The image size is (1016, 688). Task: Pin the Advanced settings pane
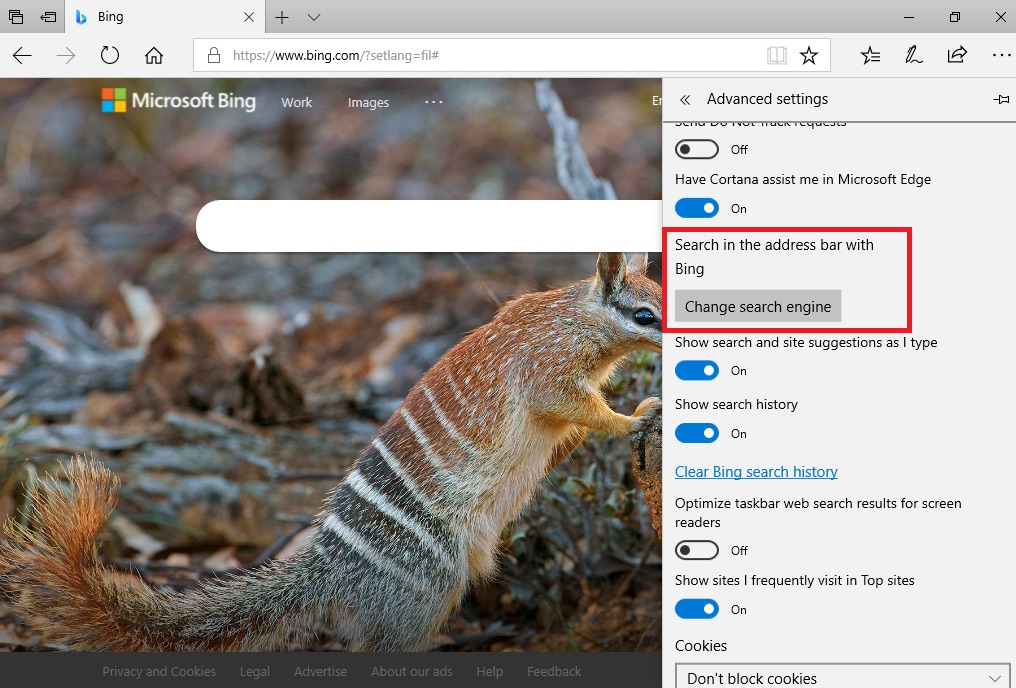coord(1000,100)
